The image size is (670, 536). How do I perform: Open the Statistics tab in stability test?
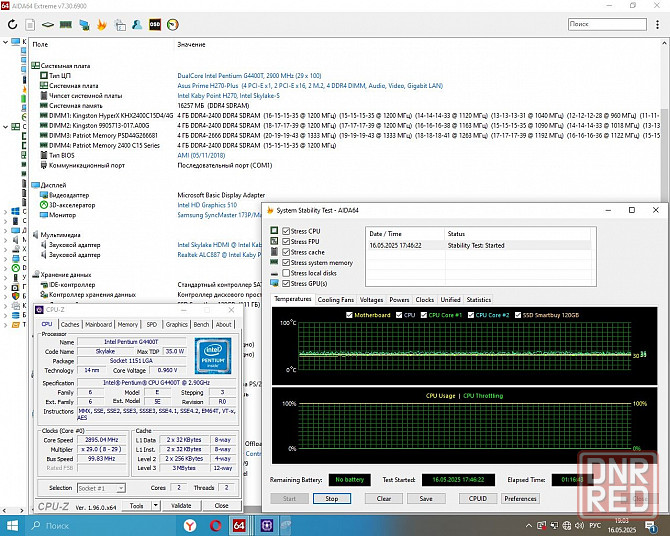tap(479, 300)
